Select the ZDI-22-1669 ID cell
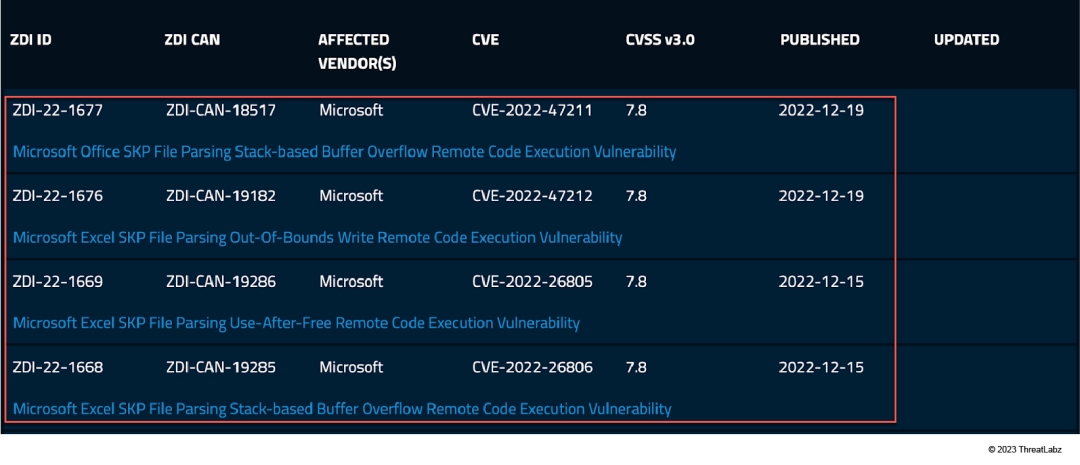 tap(58, 282)
